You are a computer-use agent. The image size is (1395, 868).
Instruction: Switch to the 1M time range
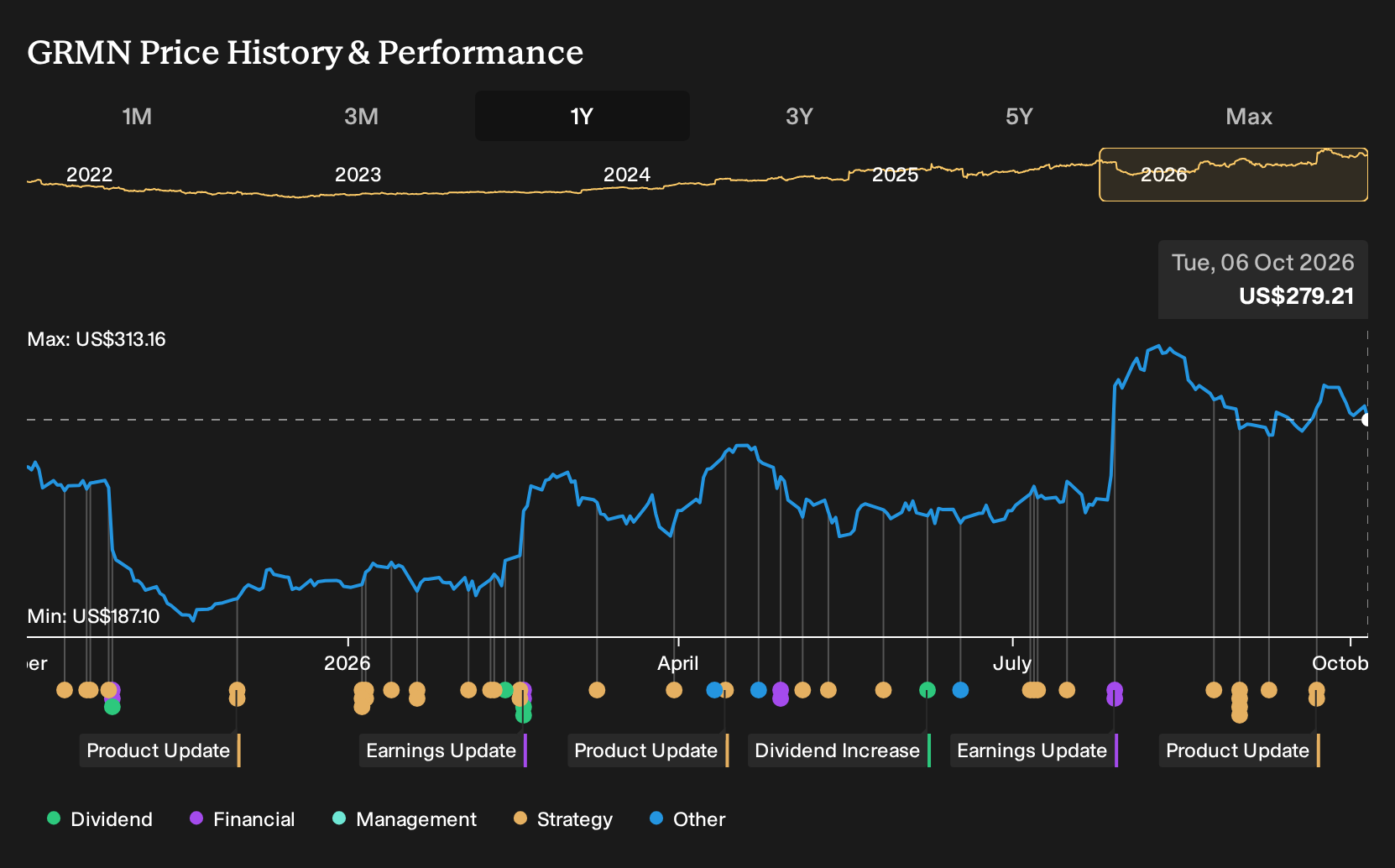(137, 117)
